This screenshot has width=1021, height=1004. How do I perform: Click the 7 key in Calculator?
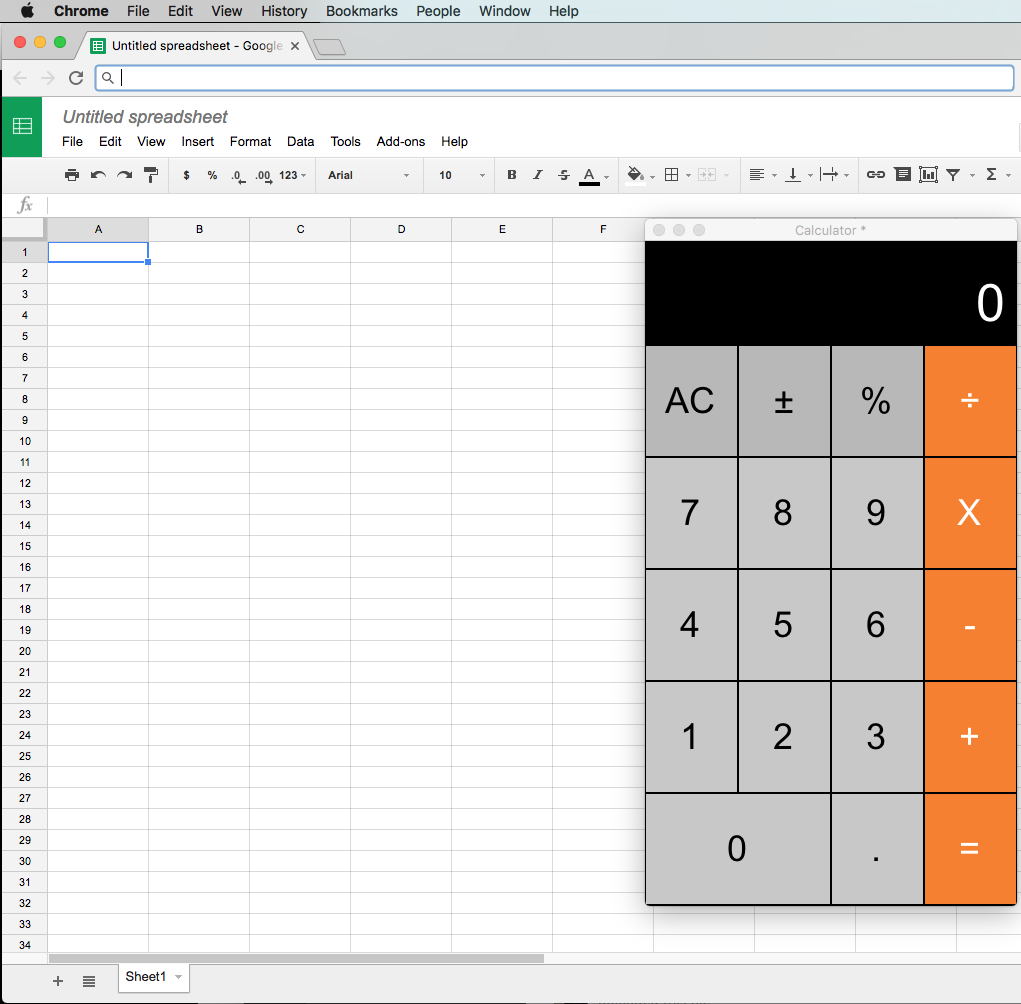(x=691, y=513)
